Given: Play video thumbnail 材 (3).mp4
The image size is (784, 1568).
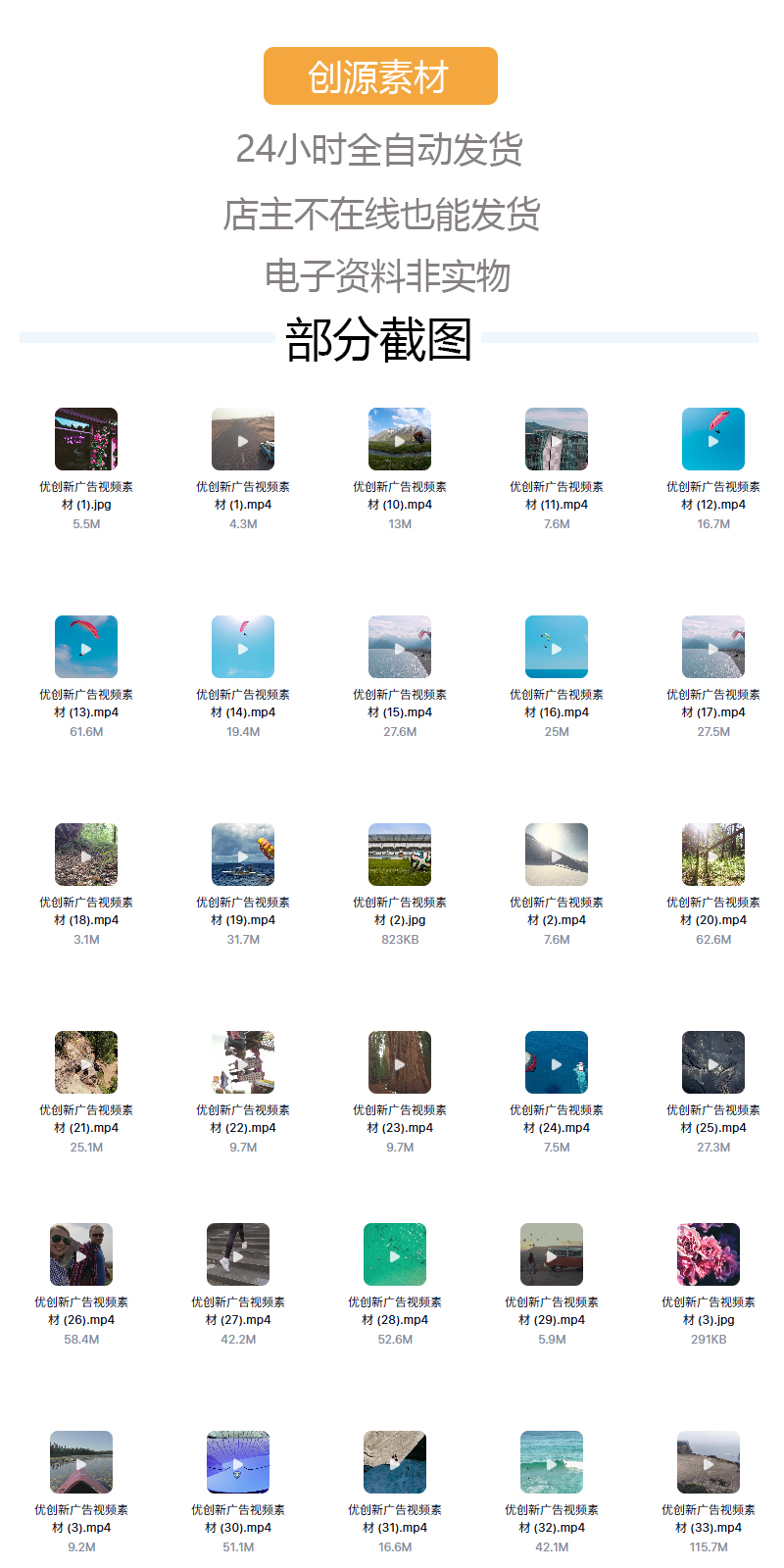Looking at the screenshot, I should click(81, 1462).
